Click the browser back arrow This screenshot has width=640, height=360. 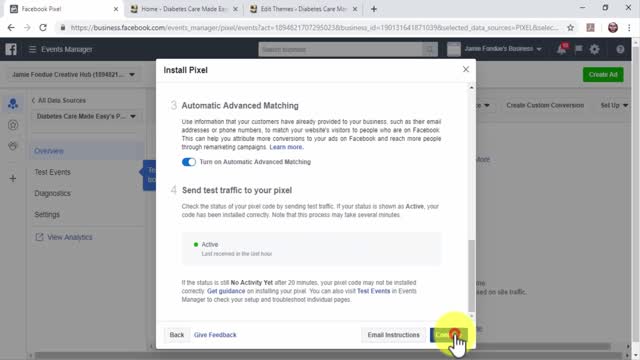[11, 28]
